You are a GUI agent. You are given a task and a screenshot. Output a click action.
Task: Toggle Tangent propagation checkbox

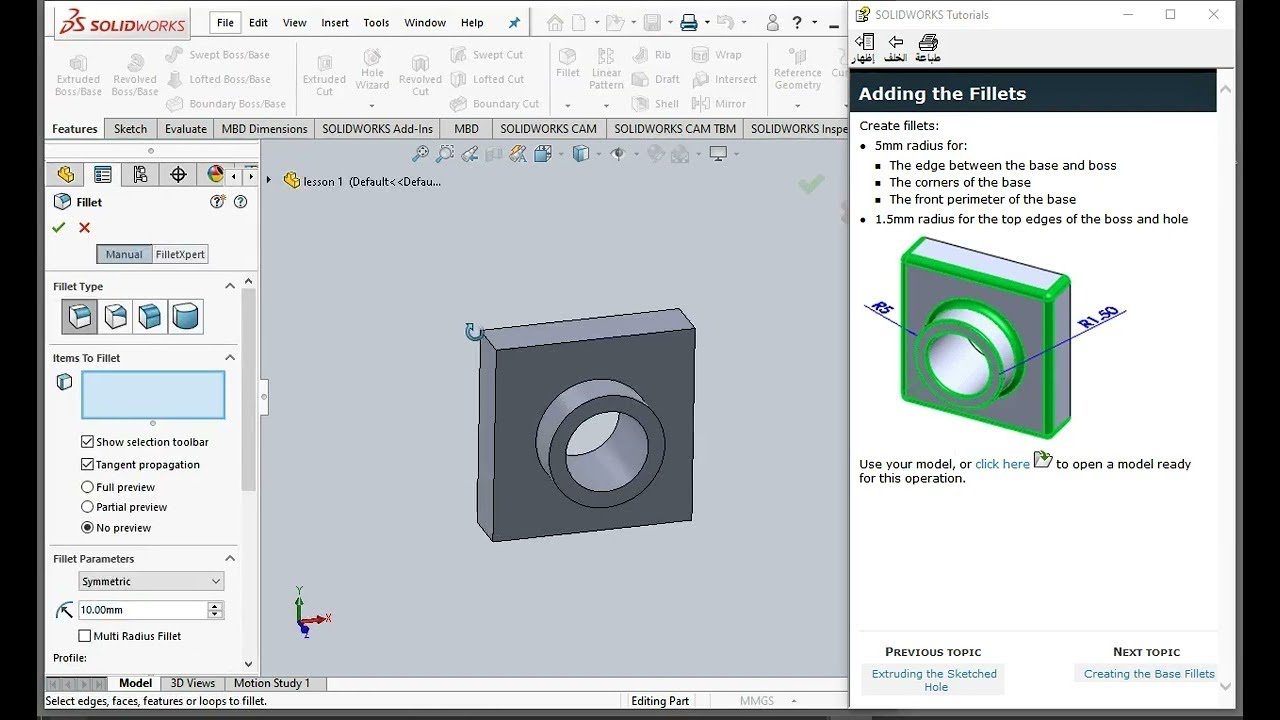click(87, 465)
